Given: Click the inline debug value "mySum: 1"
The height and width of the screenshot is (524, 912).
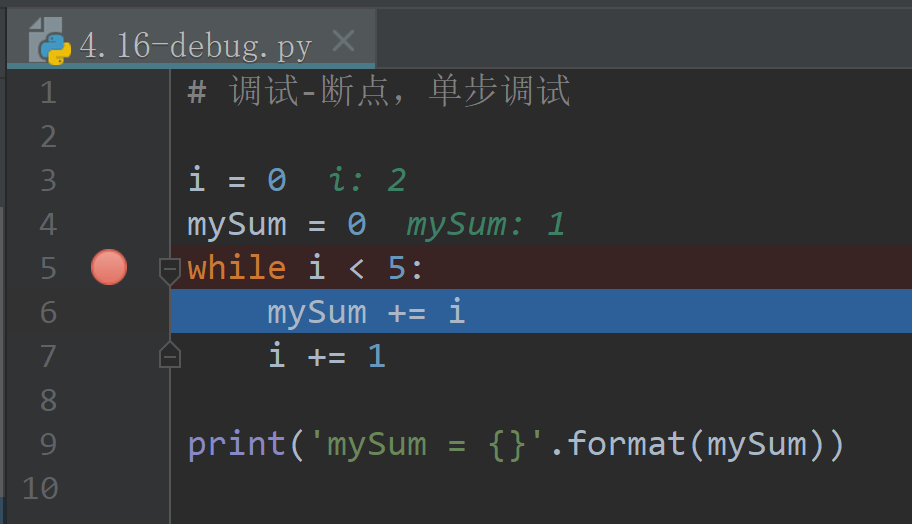Looking at the screenshot, I should pyautogui.click(x=485, y=224).
